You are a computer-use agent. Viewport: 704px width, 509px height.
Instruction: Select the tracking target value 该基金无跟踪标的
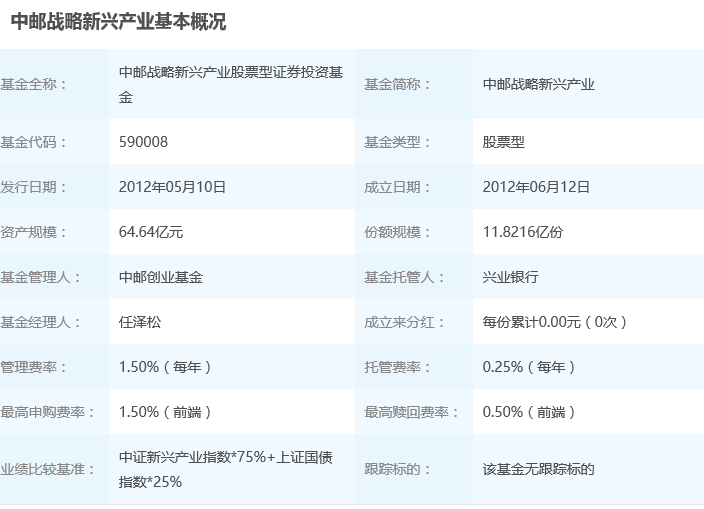tap(539, 469)
